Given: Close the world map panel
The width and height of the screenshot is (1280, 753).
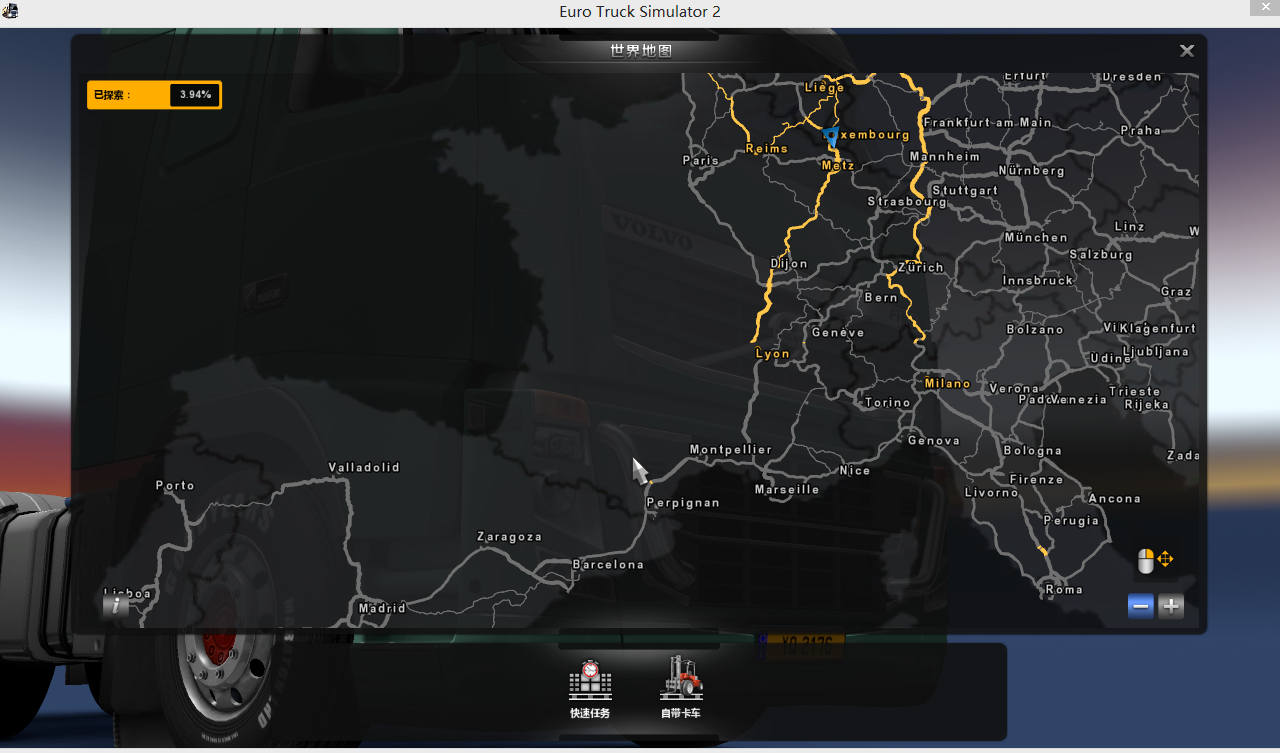Looking at the screenshot, I should tap(1187, 51).
